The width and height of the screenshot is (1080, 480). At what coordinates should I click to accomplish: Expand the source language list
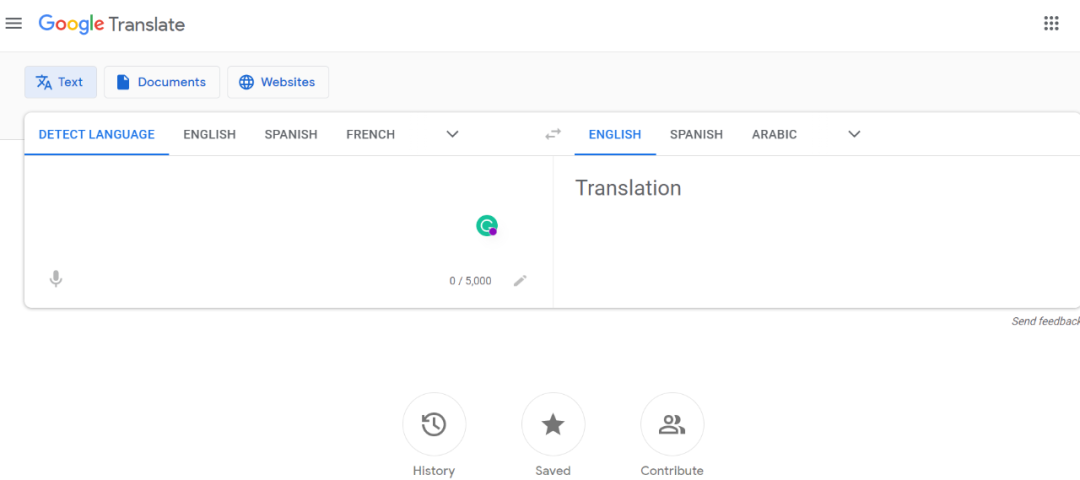pos(452,134)
